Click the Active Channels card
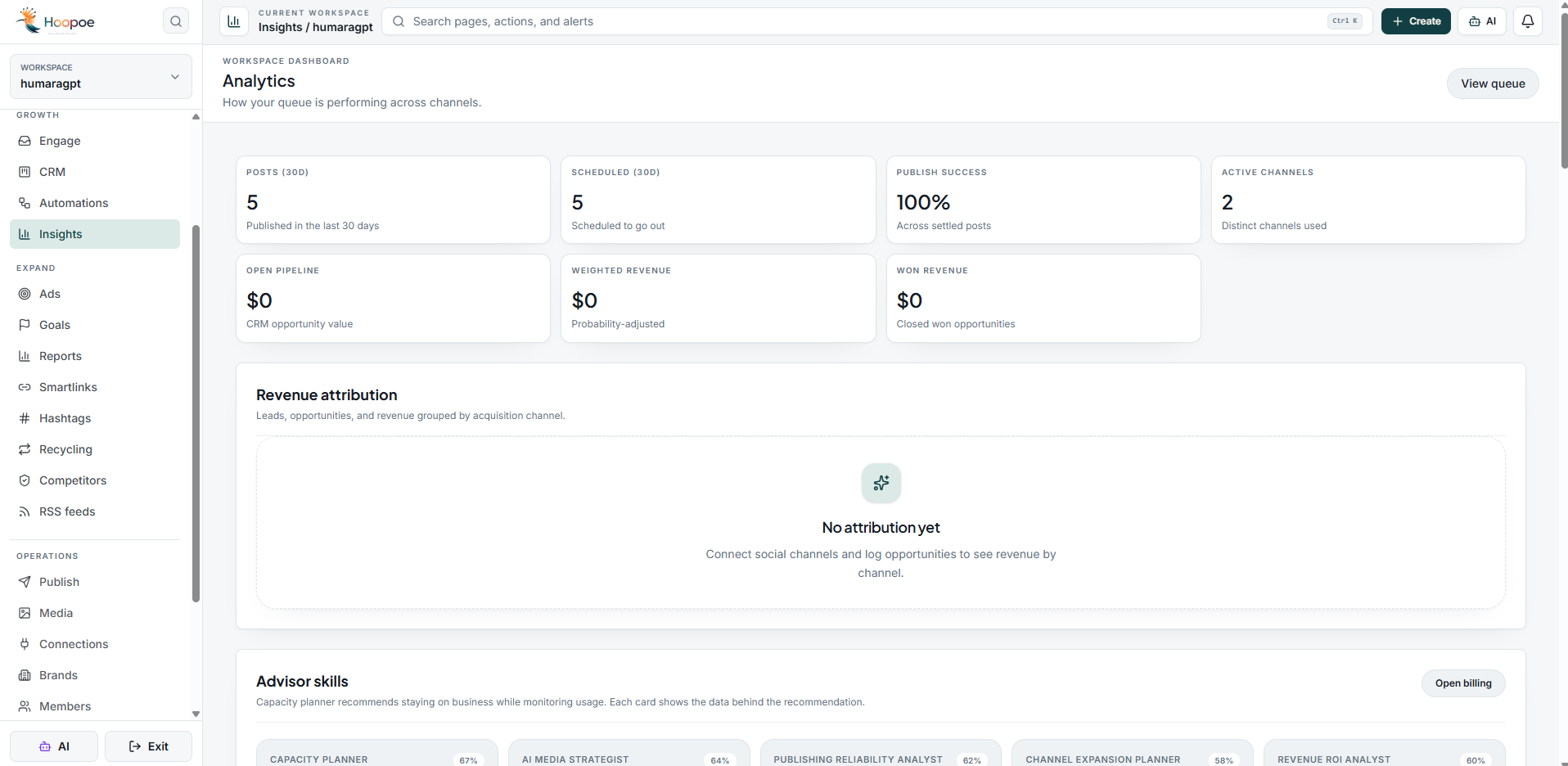This screenshot has height=766, width=1568. tap(1368, 200)
